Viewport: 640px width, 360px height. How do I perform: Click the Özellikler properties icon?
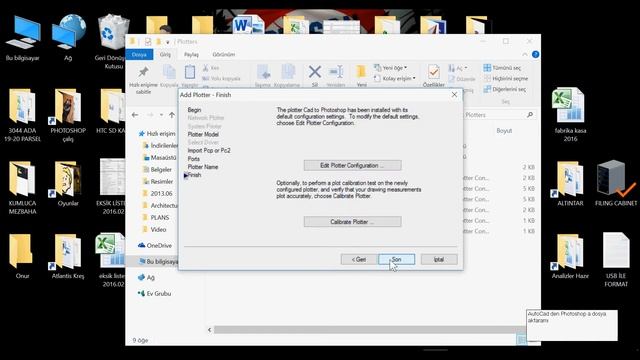(433, 72)
